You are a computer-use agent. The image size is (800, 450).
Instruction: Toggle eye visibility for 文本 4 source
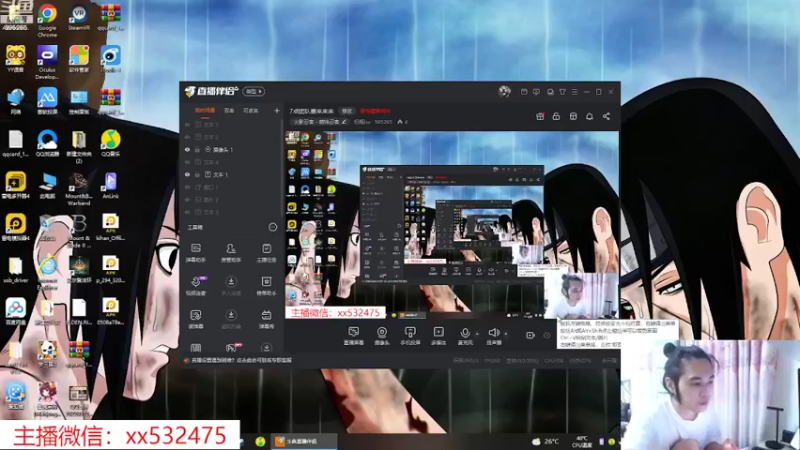[187, 162]
